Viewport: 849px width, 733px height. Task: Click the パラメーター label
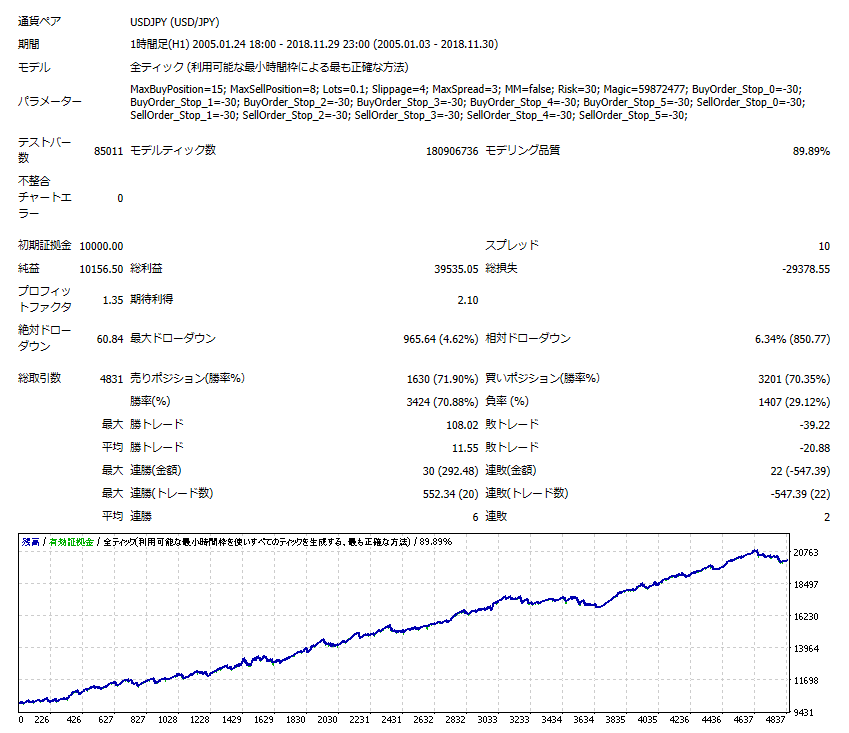coord(50,101)
